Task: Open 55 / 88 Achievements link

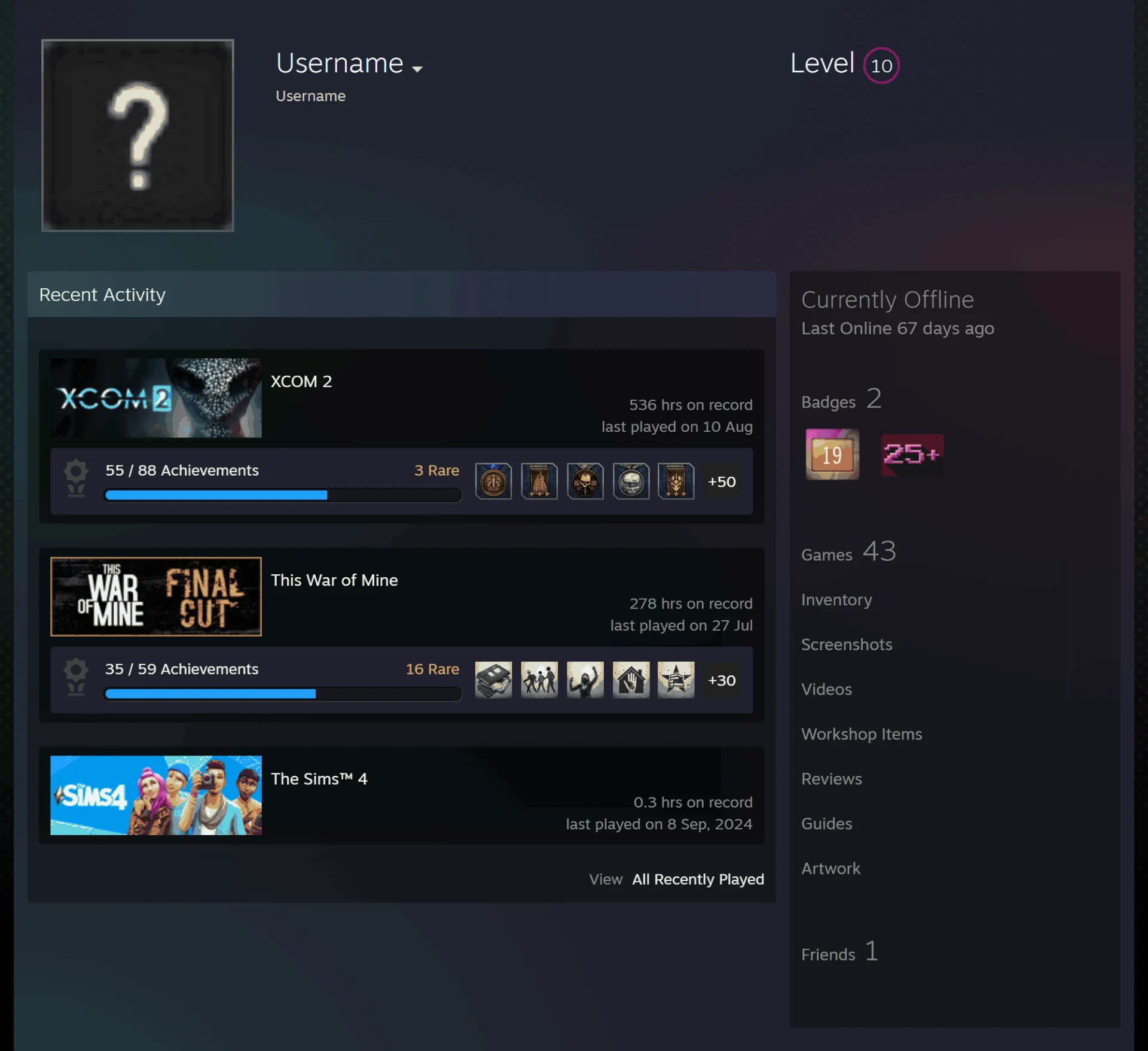Action: tap(182, 470)
